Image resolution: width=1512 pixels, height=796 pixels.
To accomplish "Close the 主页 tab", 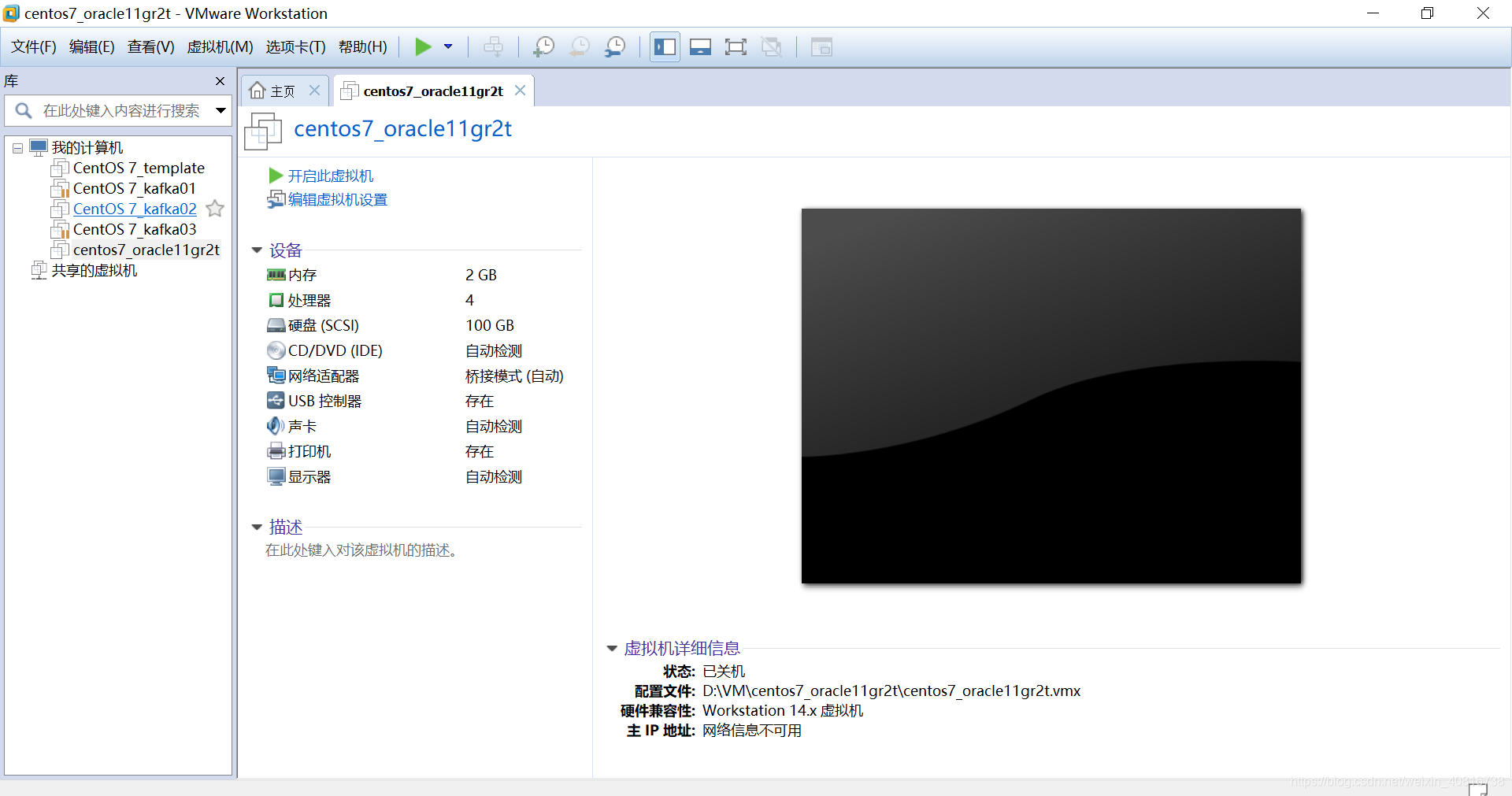I will click(x=314, y=91).
